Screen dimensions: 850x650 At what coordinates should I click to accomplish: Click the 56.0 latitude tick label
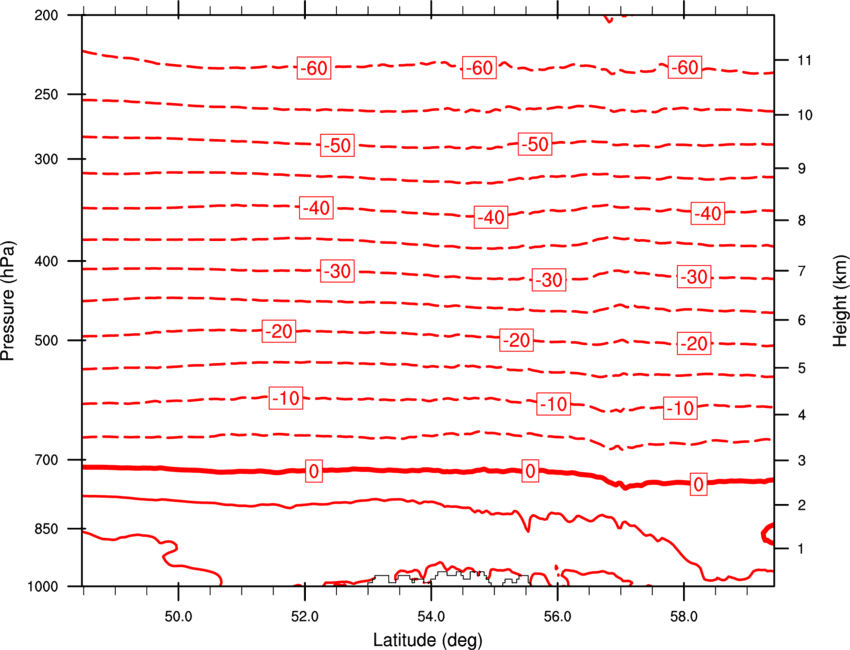[x=557, y=616]
